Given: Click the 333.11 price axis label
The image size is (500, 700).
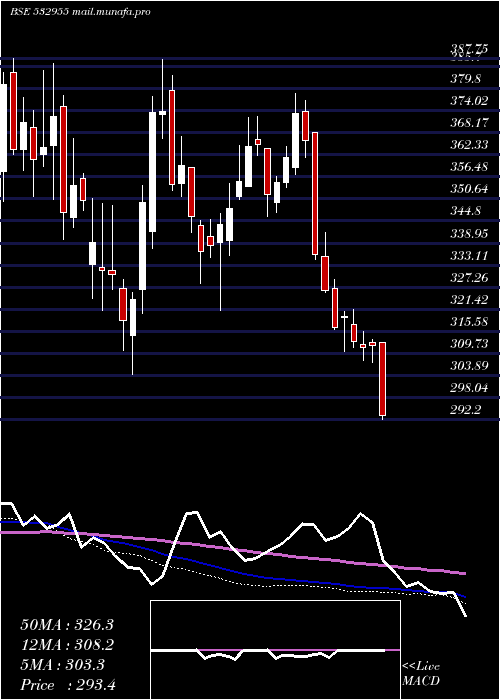Looking at the screenshot, I should (469, 256).
